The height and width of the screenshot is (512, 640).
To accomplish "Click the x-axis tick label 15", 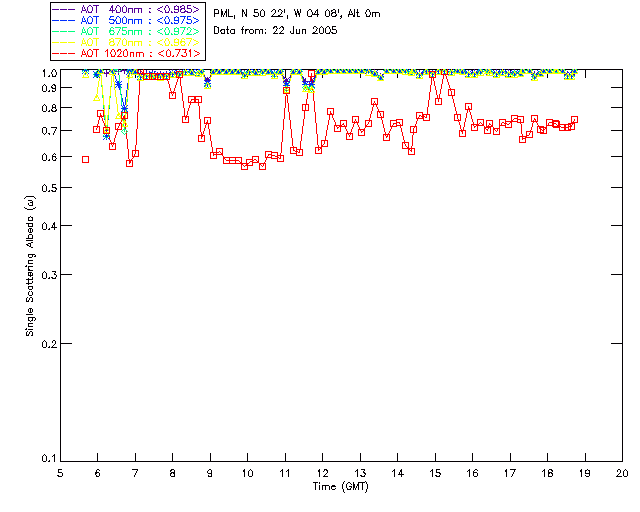I will (435, 473).
